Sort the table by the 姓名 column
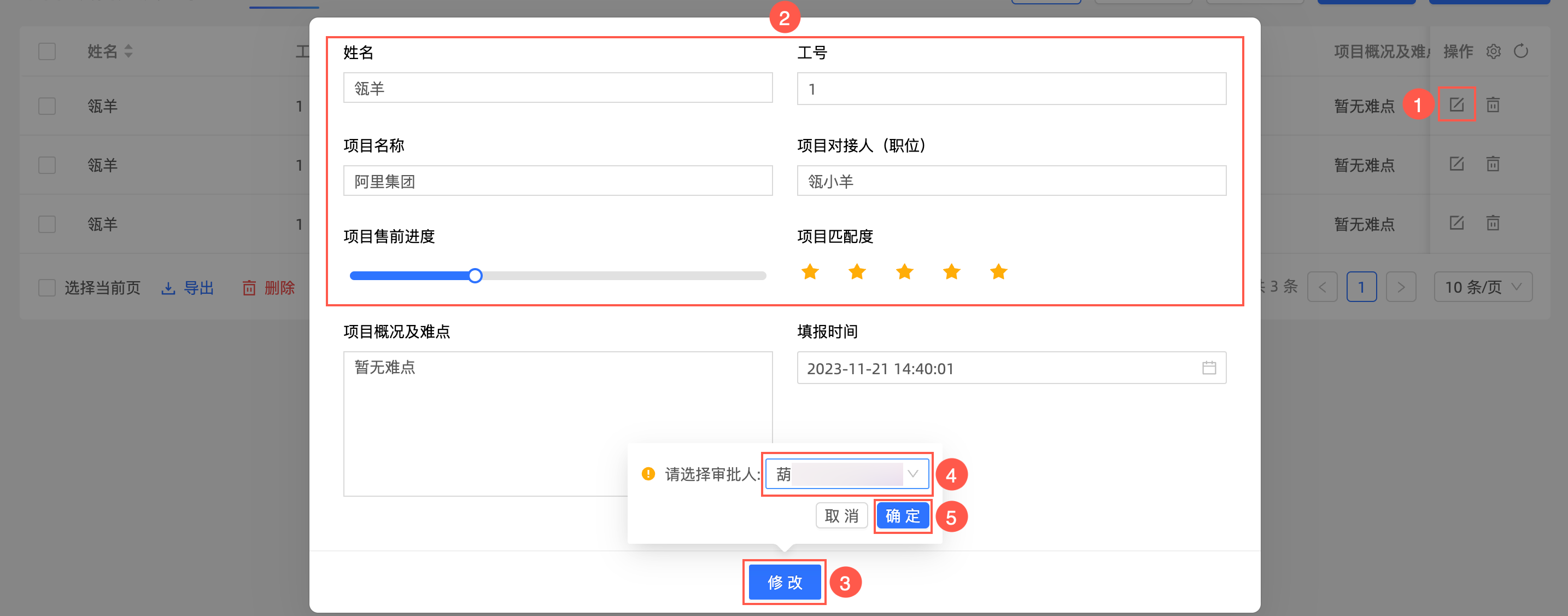1568x616 pixels. coord(128,51)
